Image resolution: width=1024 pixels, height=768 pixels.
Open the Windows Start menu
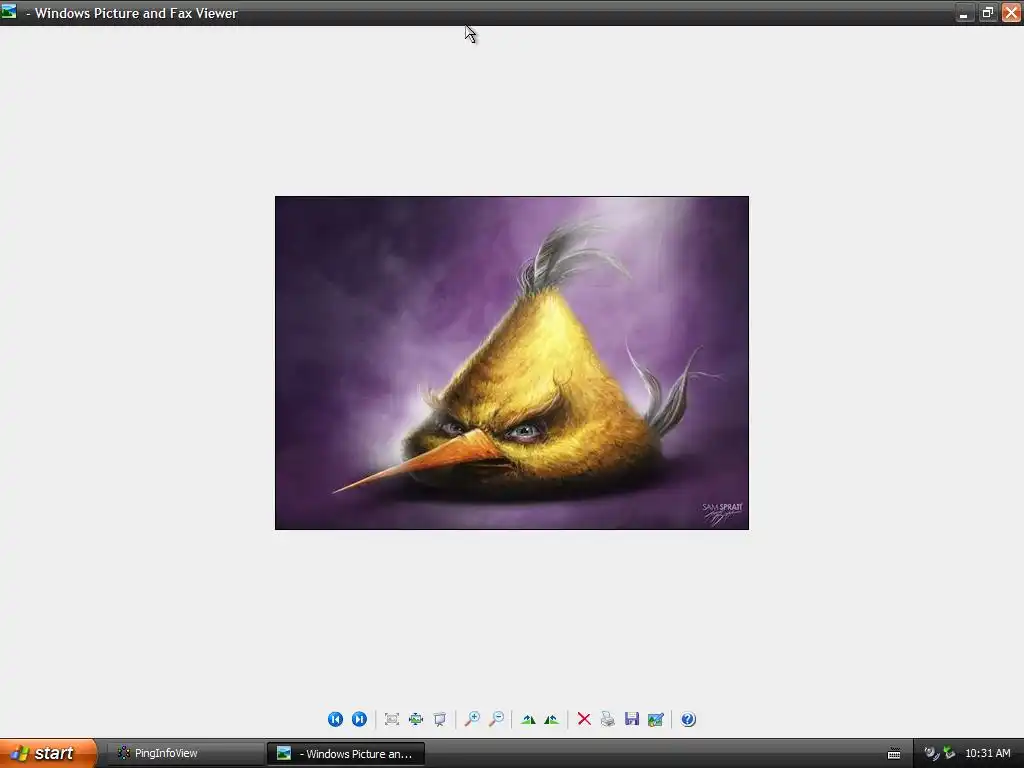[x=48, y=753]
